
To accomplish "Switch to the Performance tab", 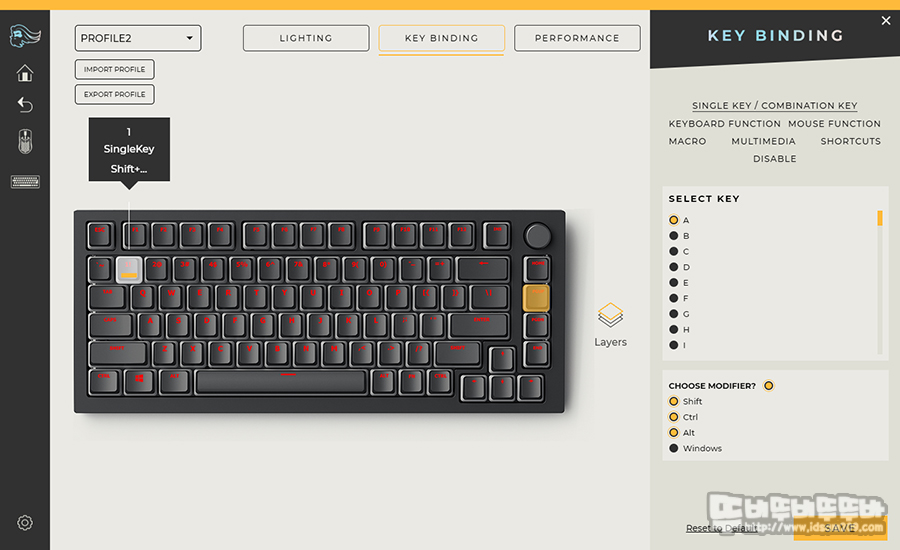I will click(x=577, y=38).
